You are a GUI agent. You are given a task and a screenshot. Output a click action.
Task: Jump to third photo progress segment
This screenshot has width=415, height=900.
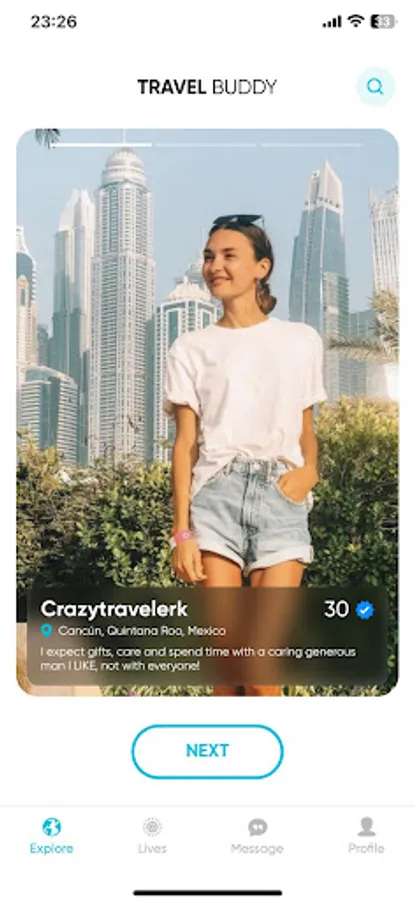tap(311, 145)
